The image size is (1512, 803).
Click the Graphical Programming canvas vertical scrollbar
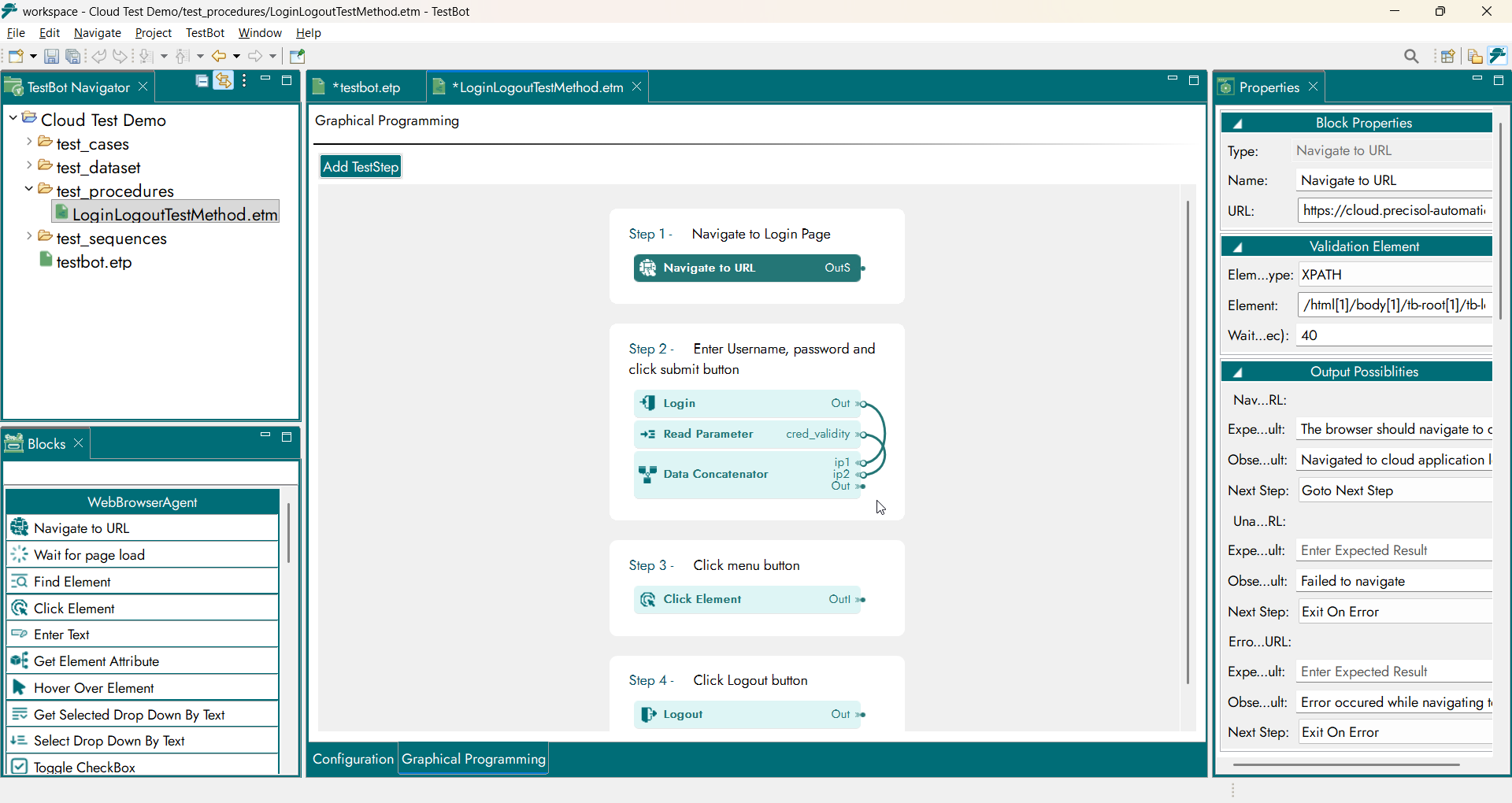pyautogui.click(x=1188, y=441)
